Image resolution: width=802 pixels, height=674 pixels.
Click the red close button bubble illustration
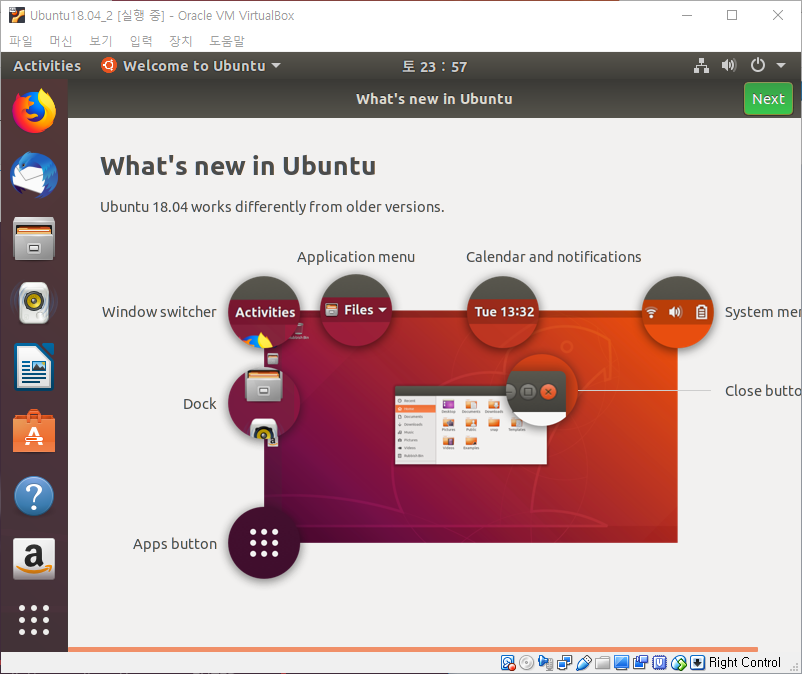542,390
